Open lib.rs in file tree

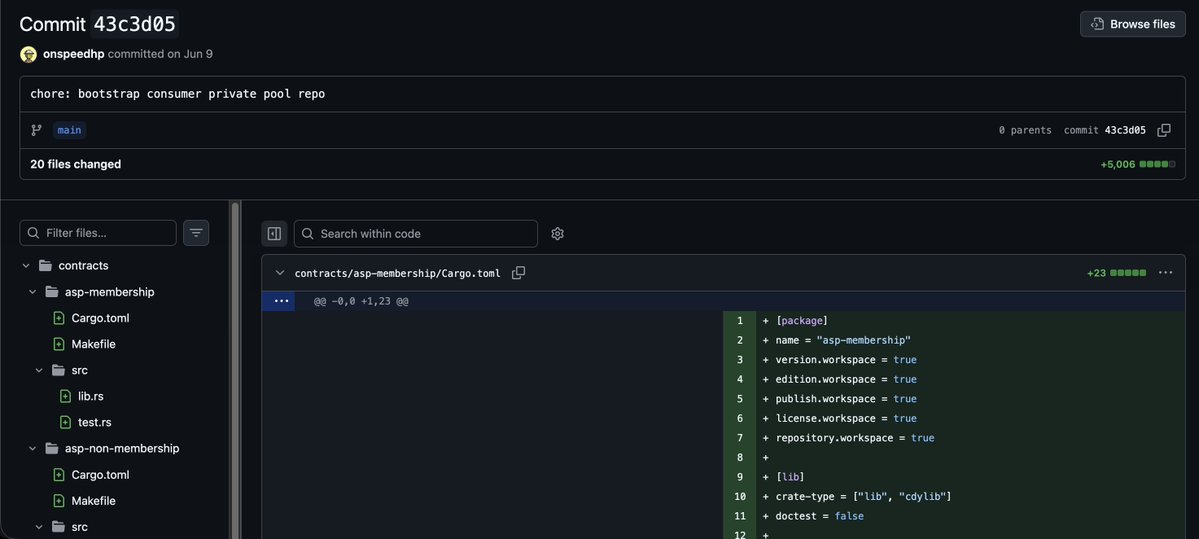pos(89,396)
